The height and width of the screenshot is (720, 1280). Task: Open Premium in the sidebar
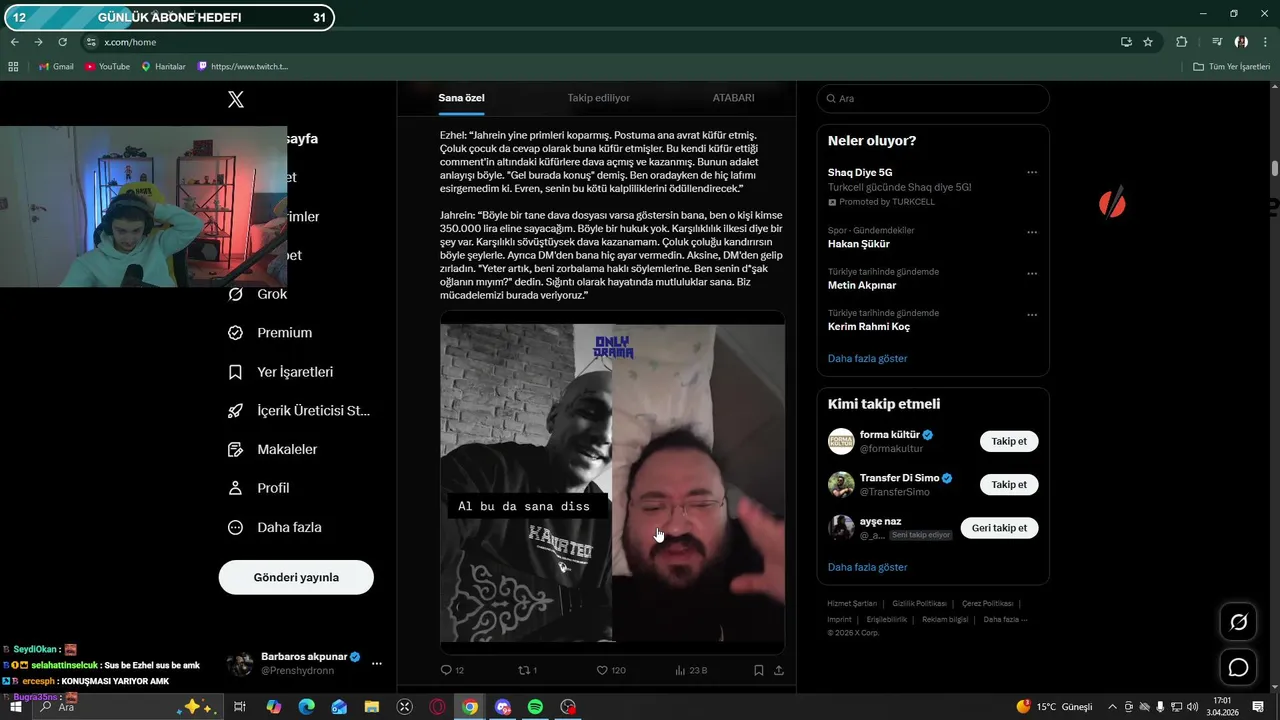tap(270, 333)
